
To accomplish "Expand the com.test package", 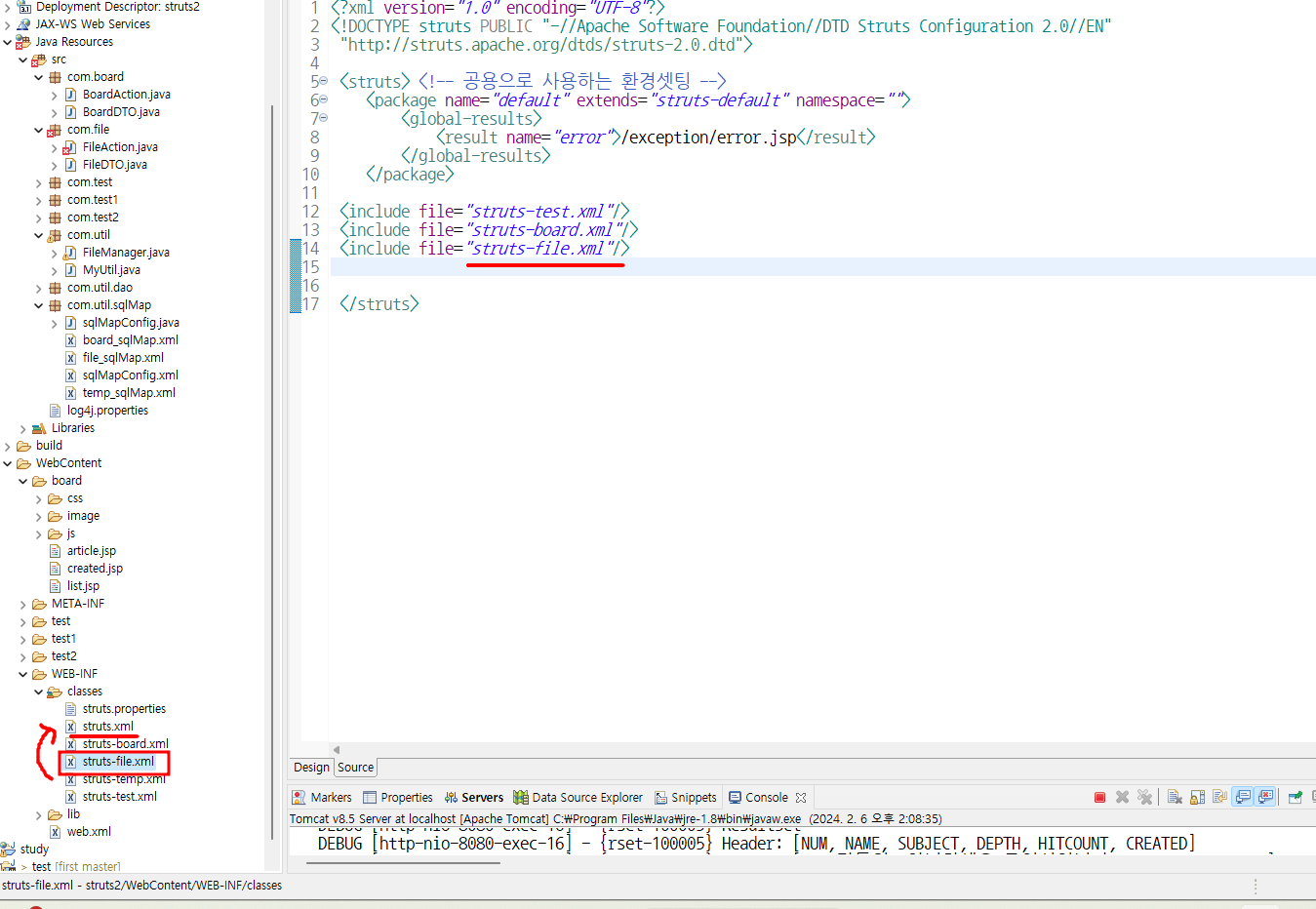I will pos(39,182).
